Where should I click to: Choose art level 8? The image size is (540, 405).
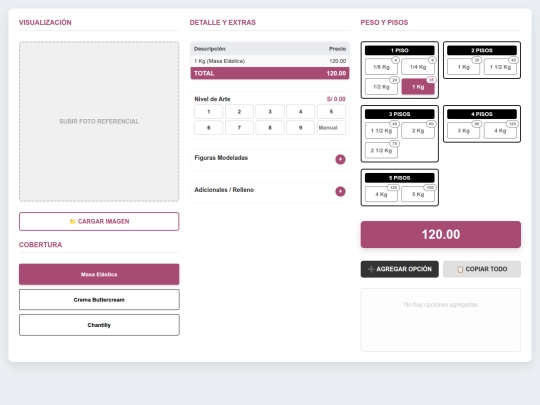[270, 128]
